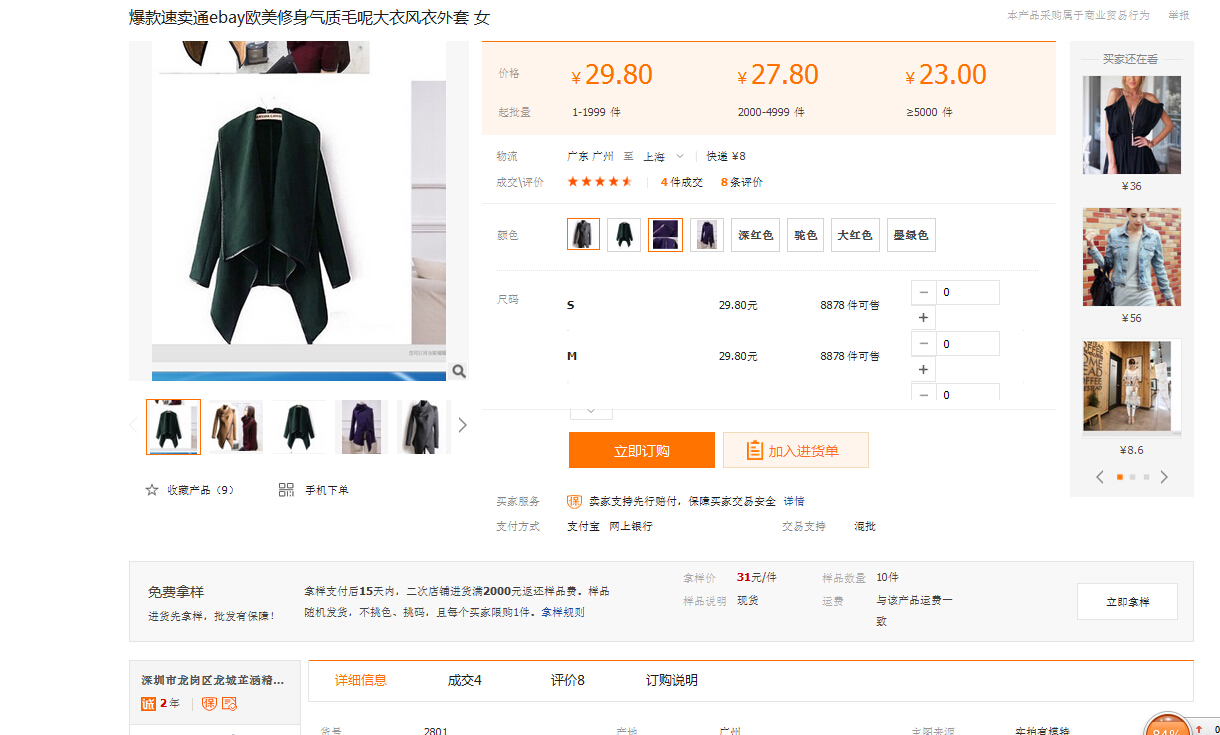Select the first gray coat color swatch
Screen dimensions: 1220x735
[x=583, y=234]
